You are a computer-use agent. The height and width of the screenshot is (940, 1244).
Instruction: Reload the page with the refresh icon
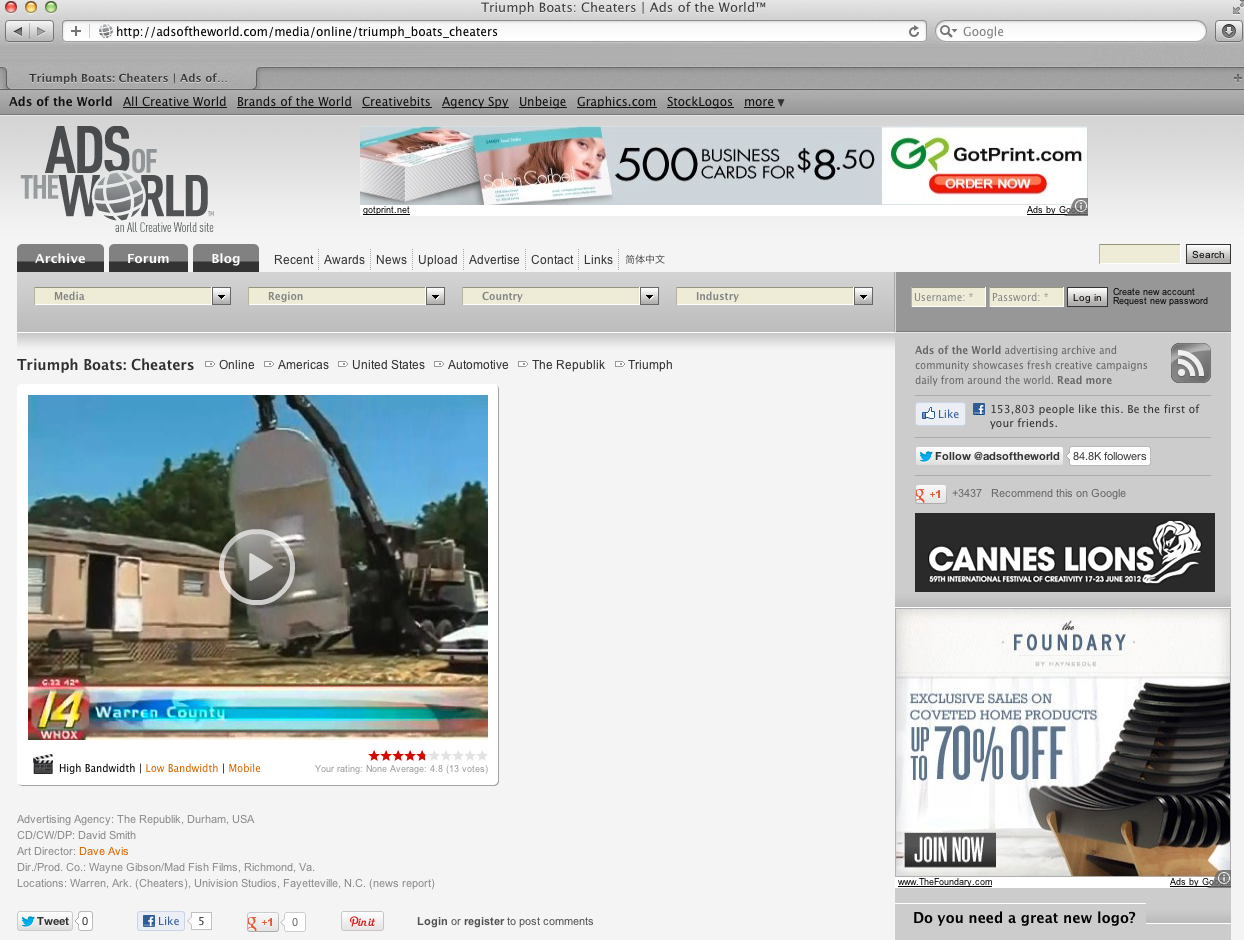point(913,31)
